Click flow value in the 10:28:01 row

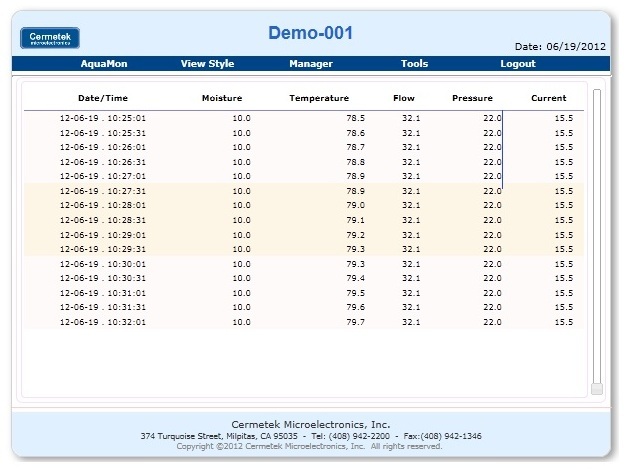tap(411, 206)
